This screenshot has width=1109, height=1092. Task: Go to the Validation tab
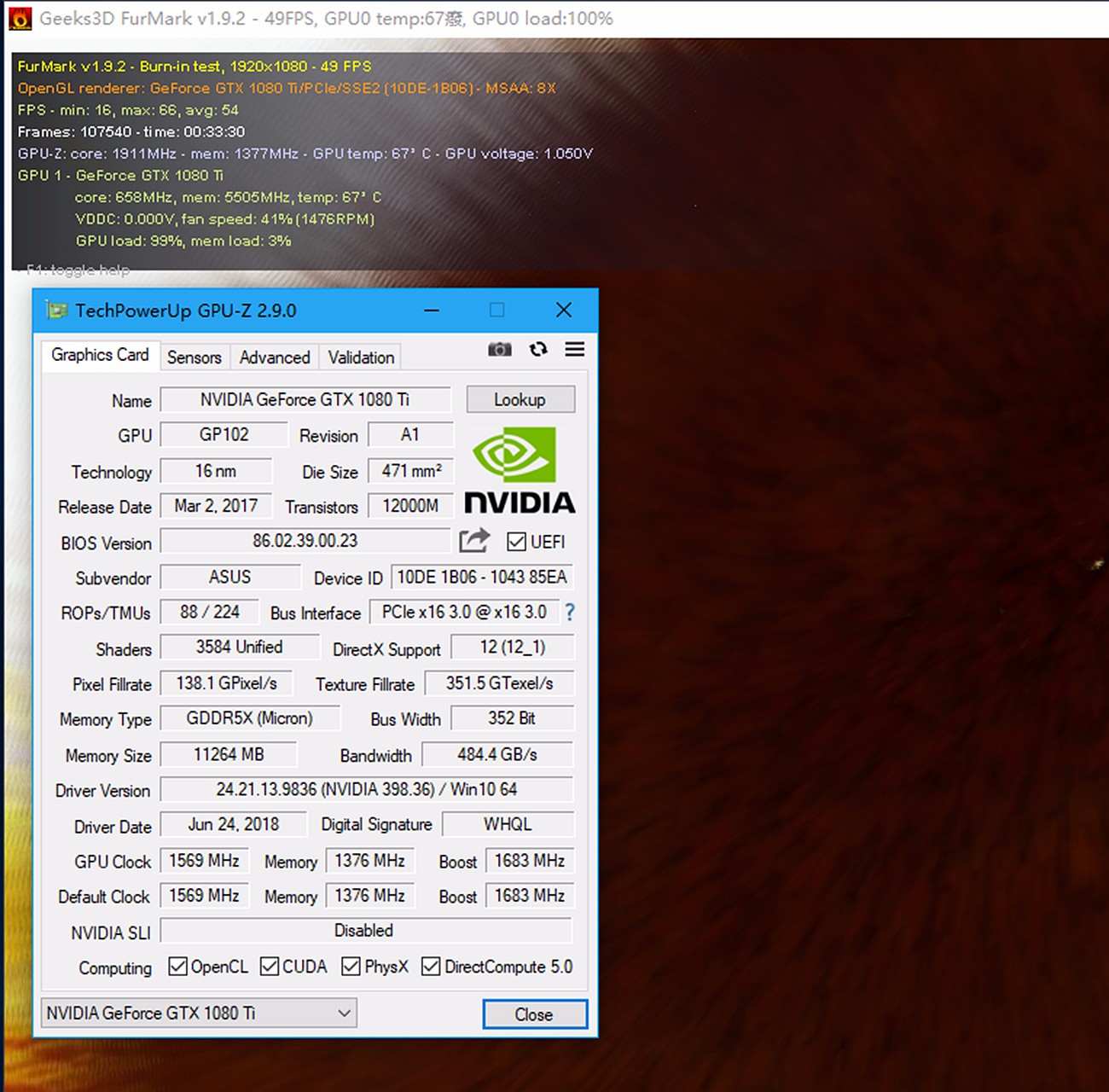(x=361, y=357)
